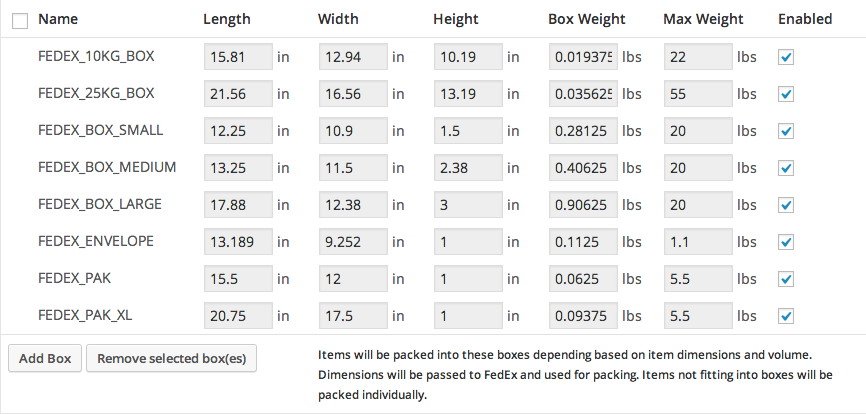866x414 pixels.
Task: Click the Length field for FEDEX_10KG_BOX
Action: pyautogui.click(x=238, y=57)
